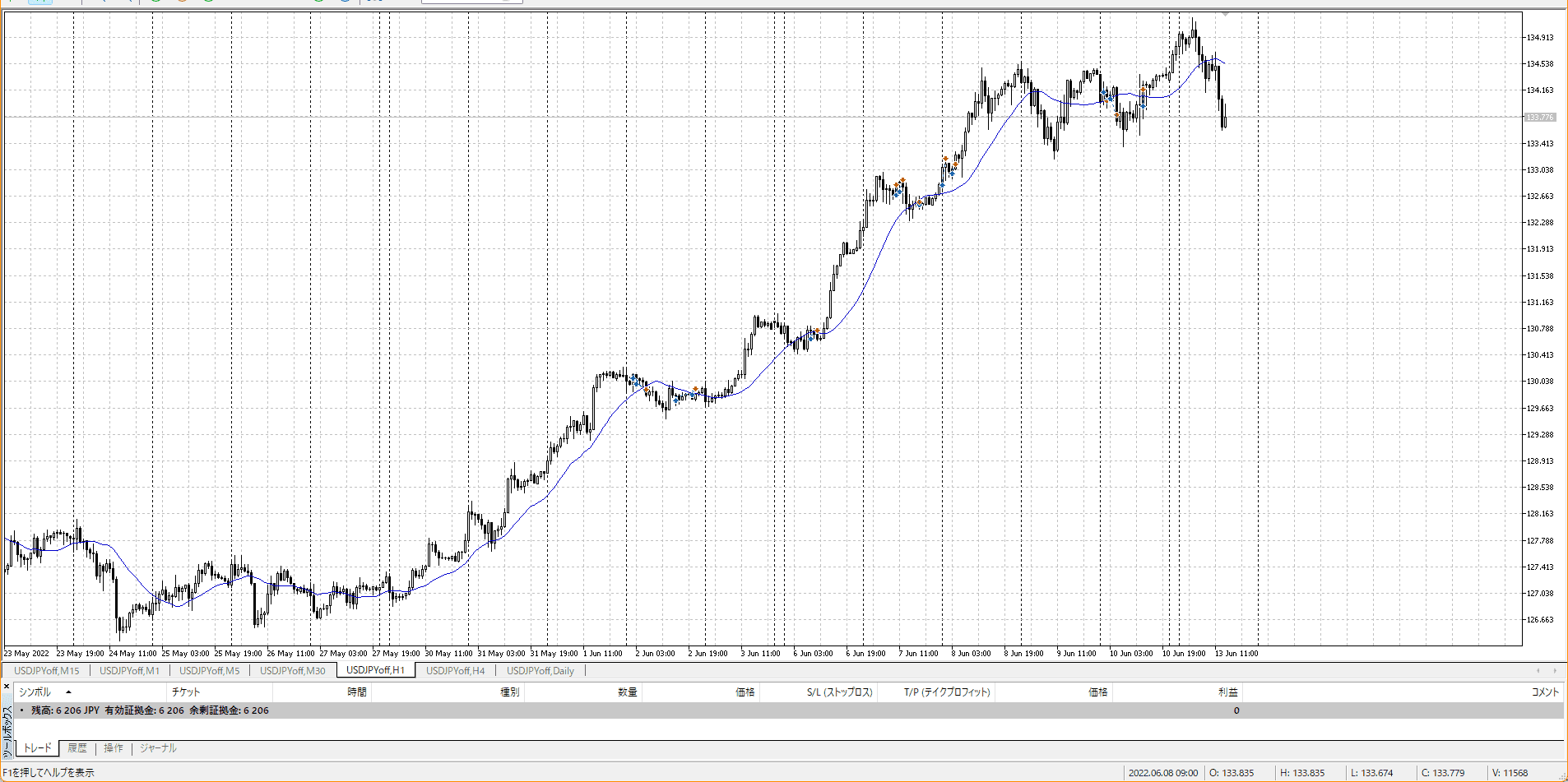The image size is (1568, 782).
Task: Switch to the 操作 tab in toolbox
Action: (114, 748)
